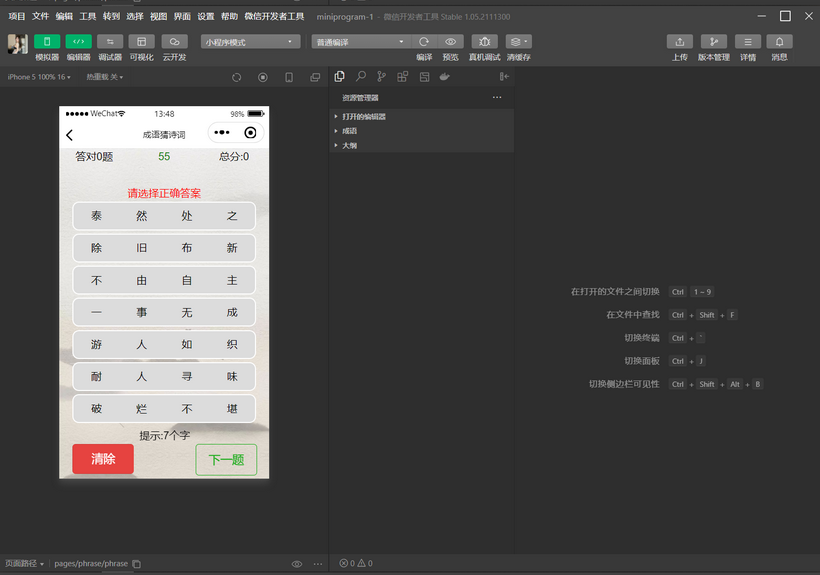Select the extensions icon in editor sidebar
The image size is (820, 575).
pyautogui.click(x=403, y=77)
